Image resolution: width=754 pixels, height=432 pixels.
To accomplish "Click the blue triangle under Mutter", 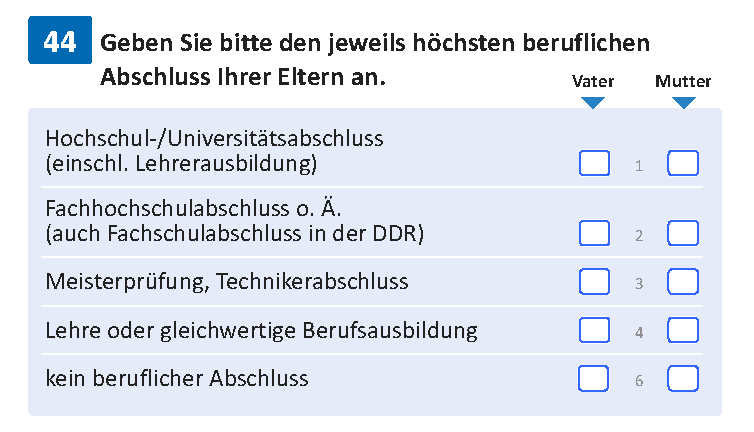I will tap(683, 102).
